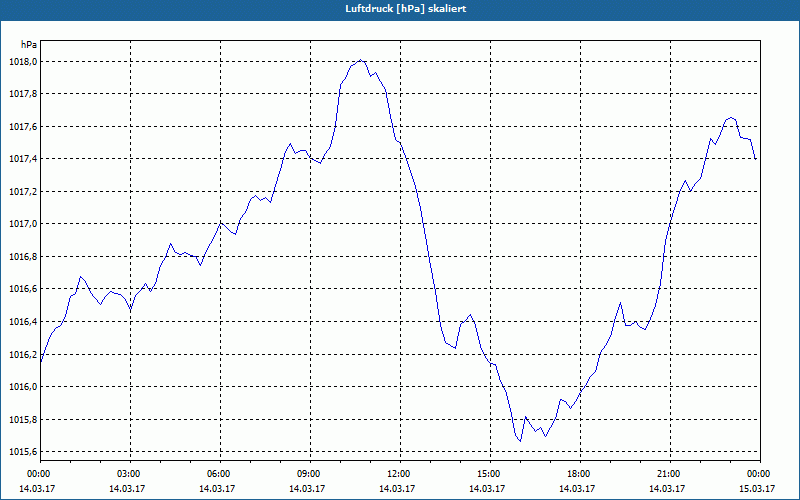The width and height of the screenshot is (800, 500).
Task: Click the hPa unit label above the axis
Action: pos(29,45)
